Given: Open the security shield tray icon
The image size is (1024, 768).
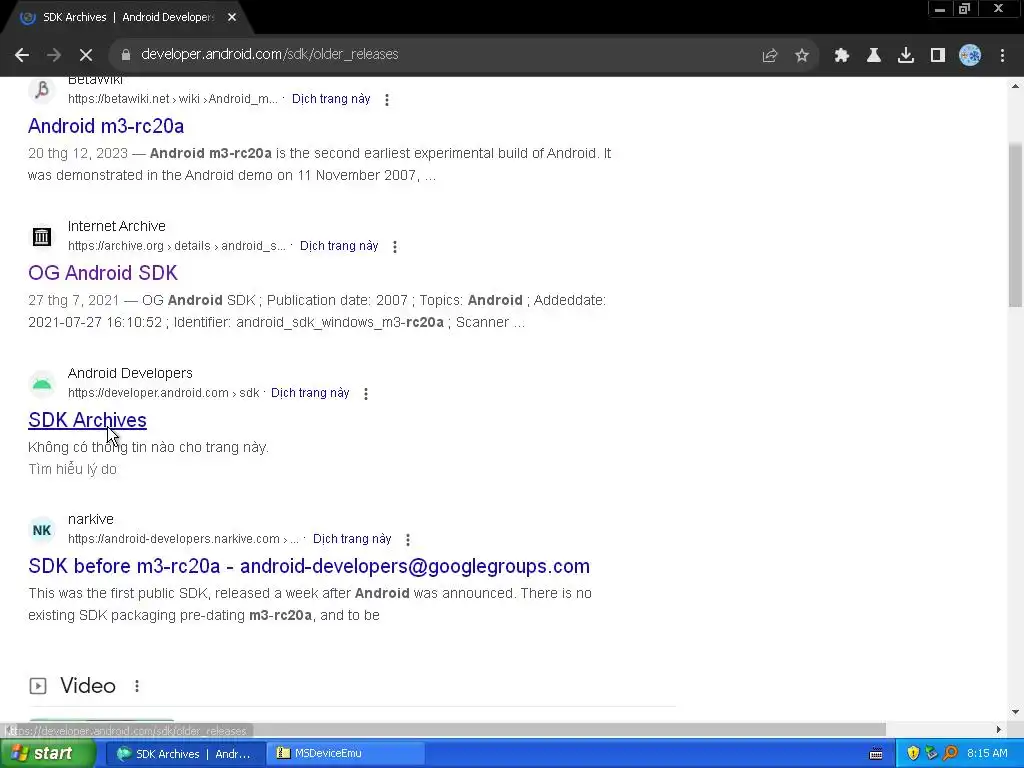Looking at the screenshot, I should click(913, 754).
